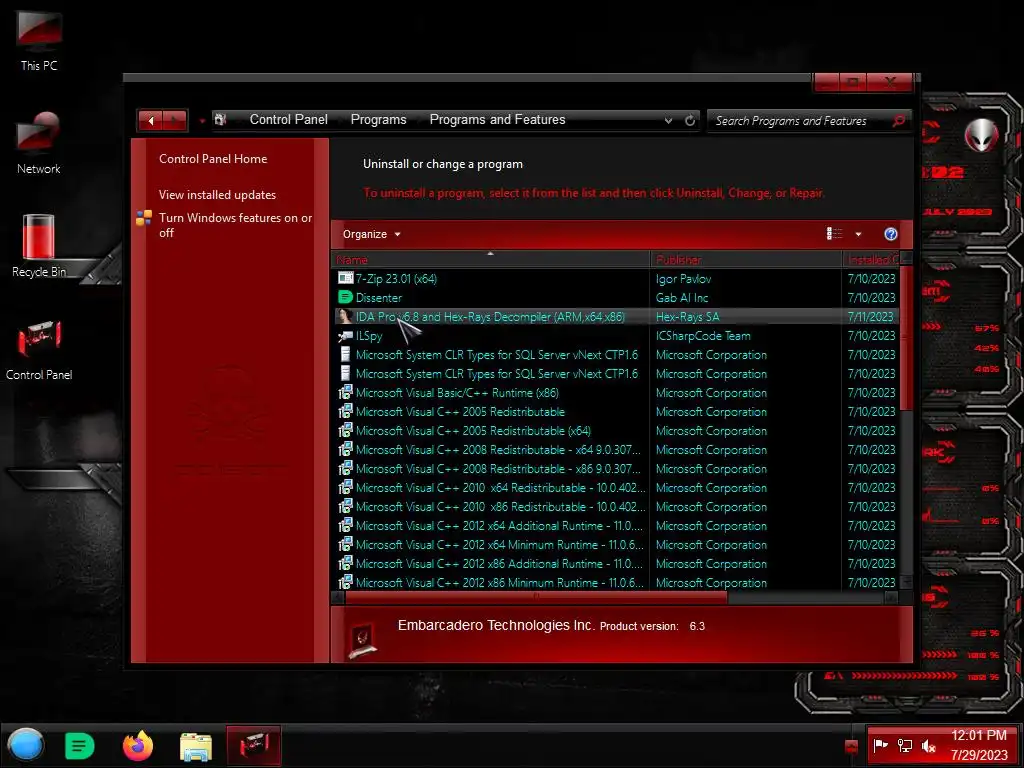Change view with the view icon
The height and width of the screenshot is (768, 1024).
(x=835, y=234)
